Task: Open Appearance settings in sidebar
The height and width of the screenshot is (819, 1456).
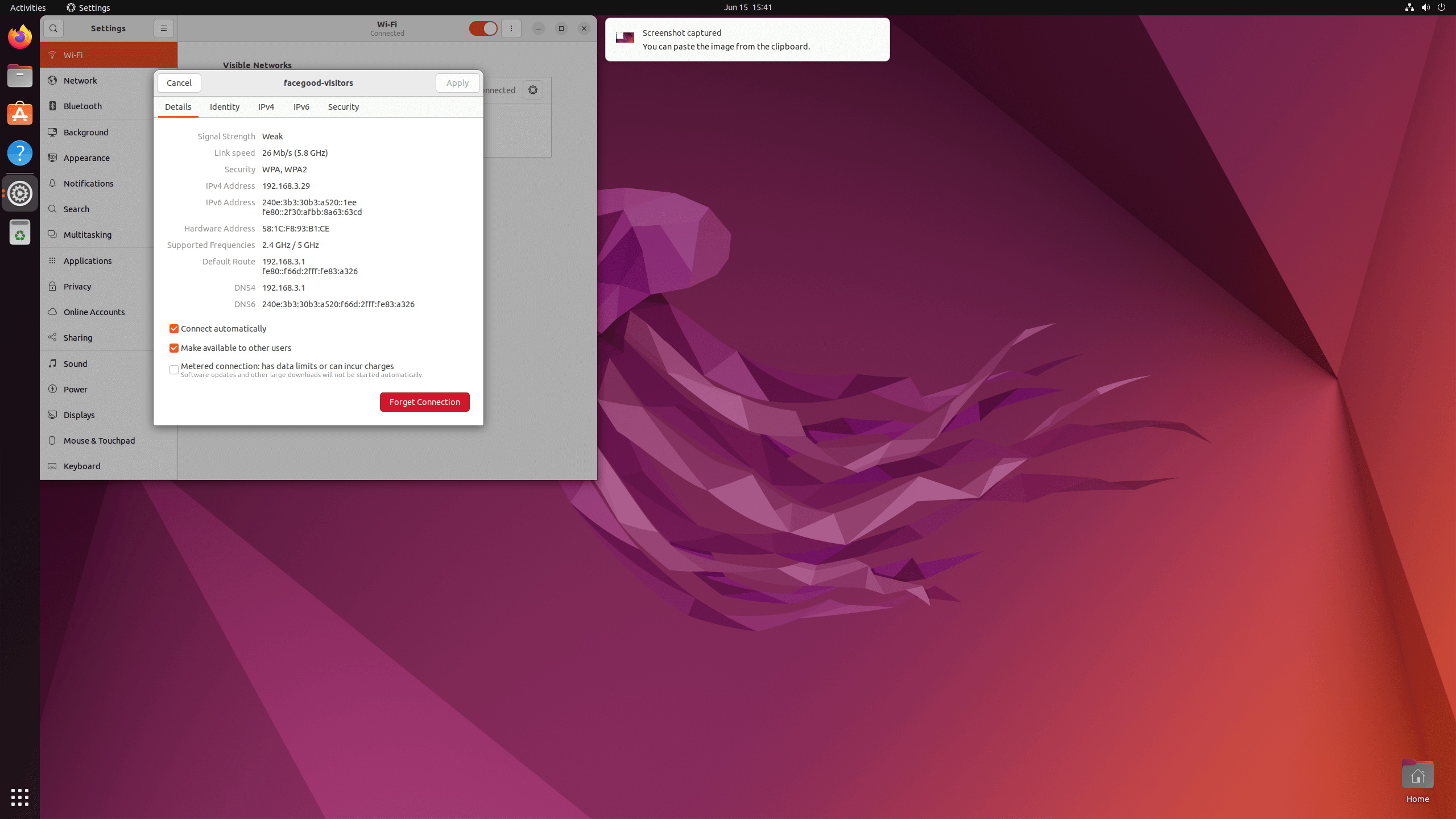Action: (97, 158)
